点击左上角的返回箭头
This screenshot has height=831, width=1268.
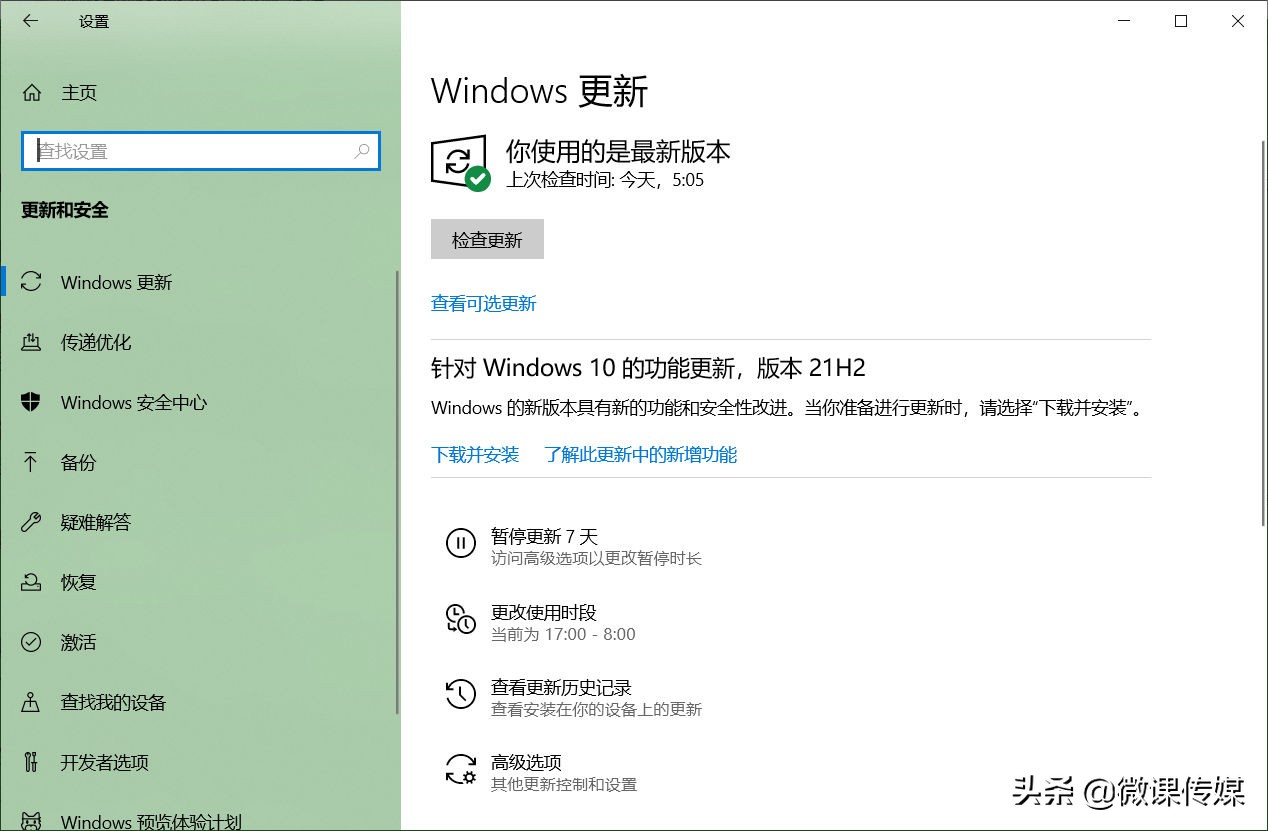tap(30, 21)
